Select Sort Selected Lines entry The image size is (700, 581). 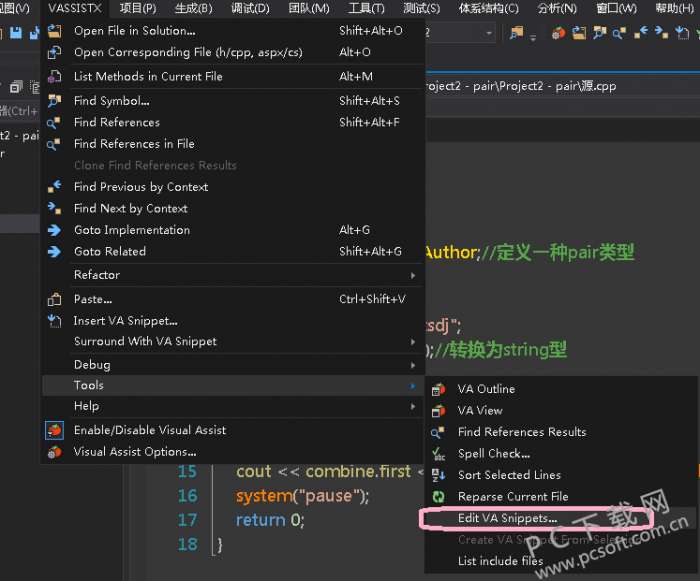point(560,475)
